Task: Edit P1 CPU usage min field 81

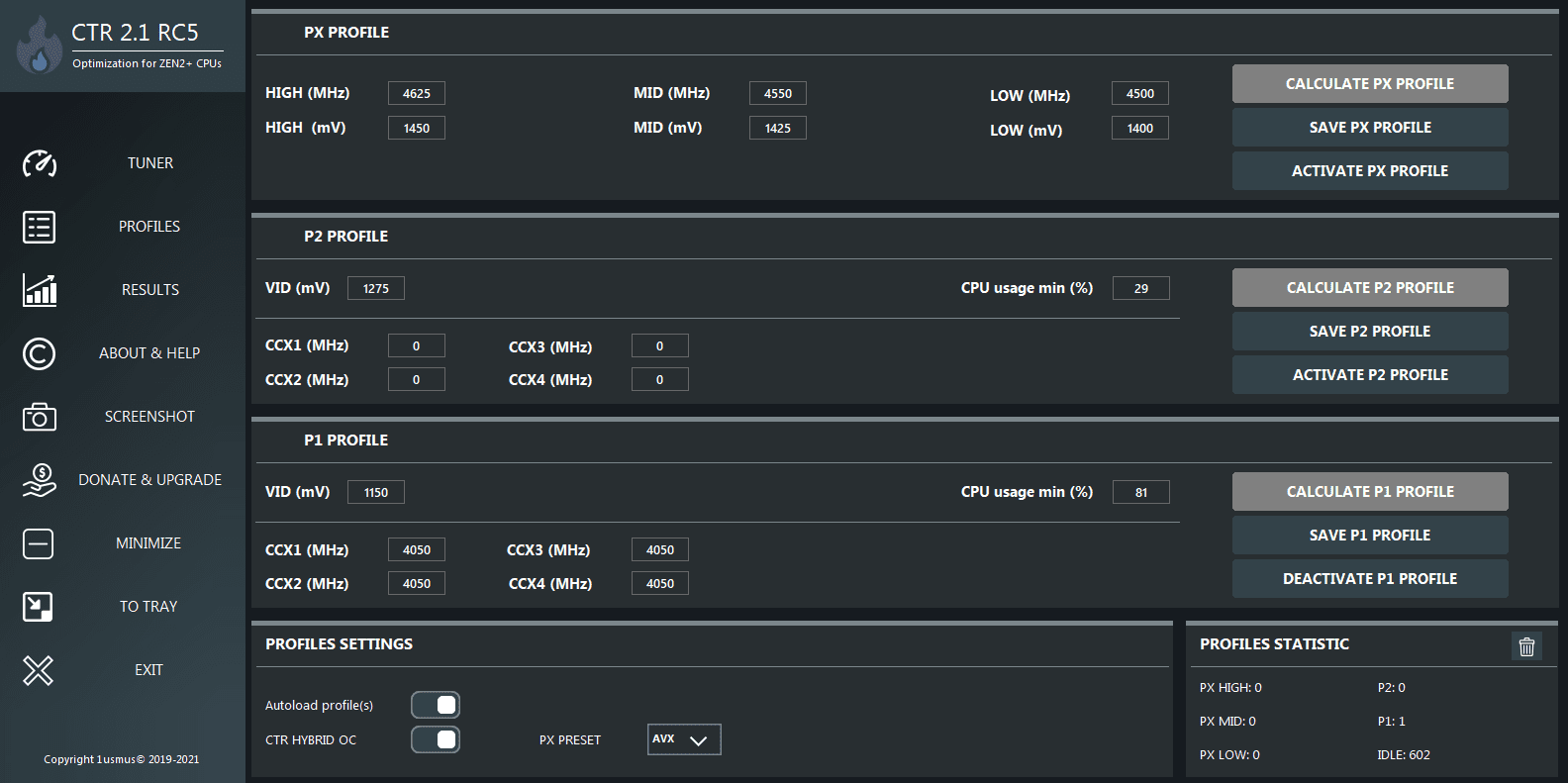Action: tap(1141, 492)
